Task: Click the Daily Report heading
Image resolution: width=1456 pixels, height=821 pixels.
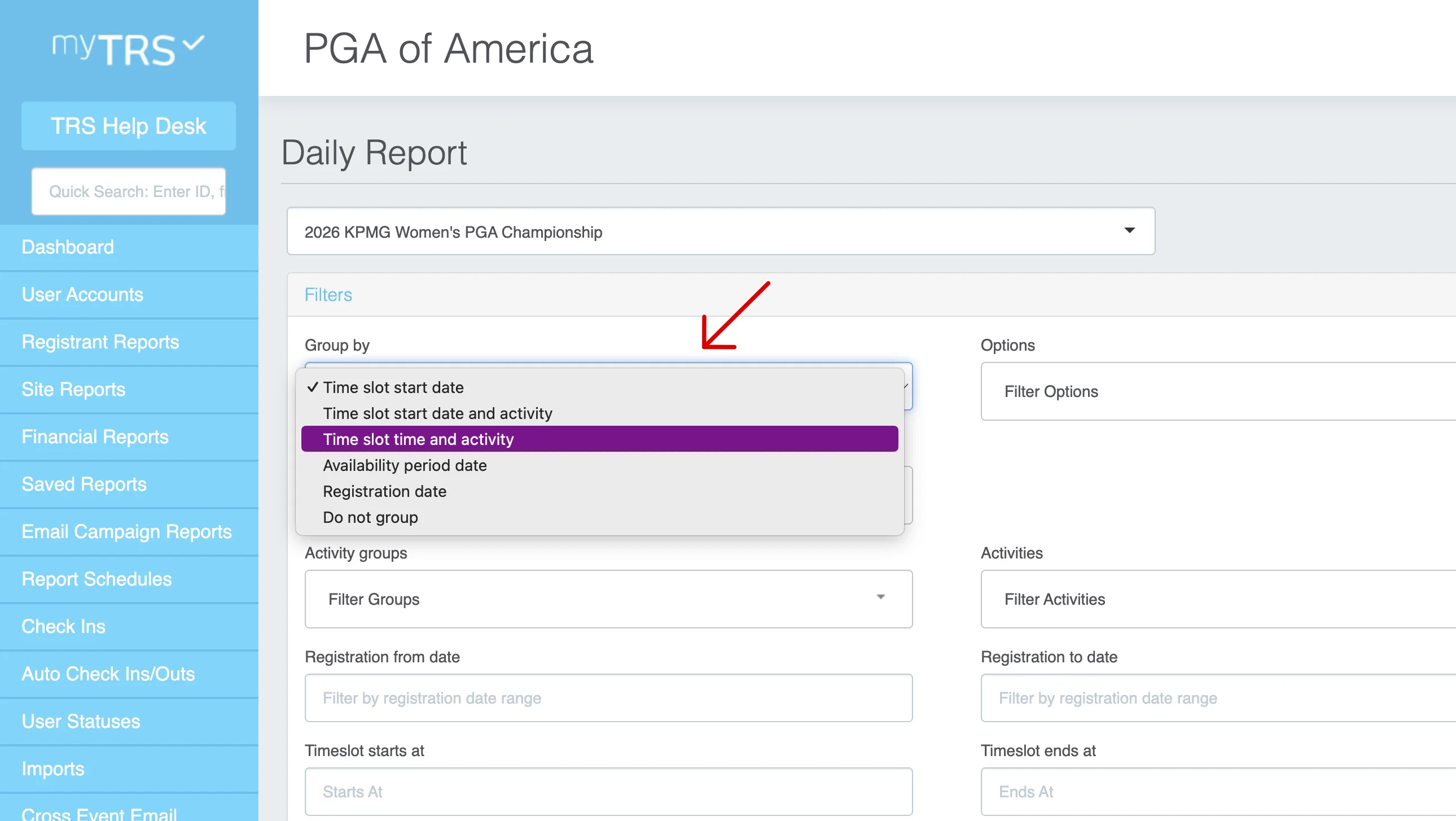Action: (x=374, y=152)
